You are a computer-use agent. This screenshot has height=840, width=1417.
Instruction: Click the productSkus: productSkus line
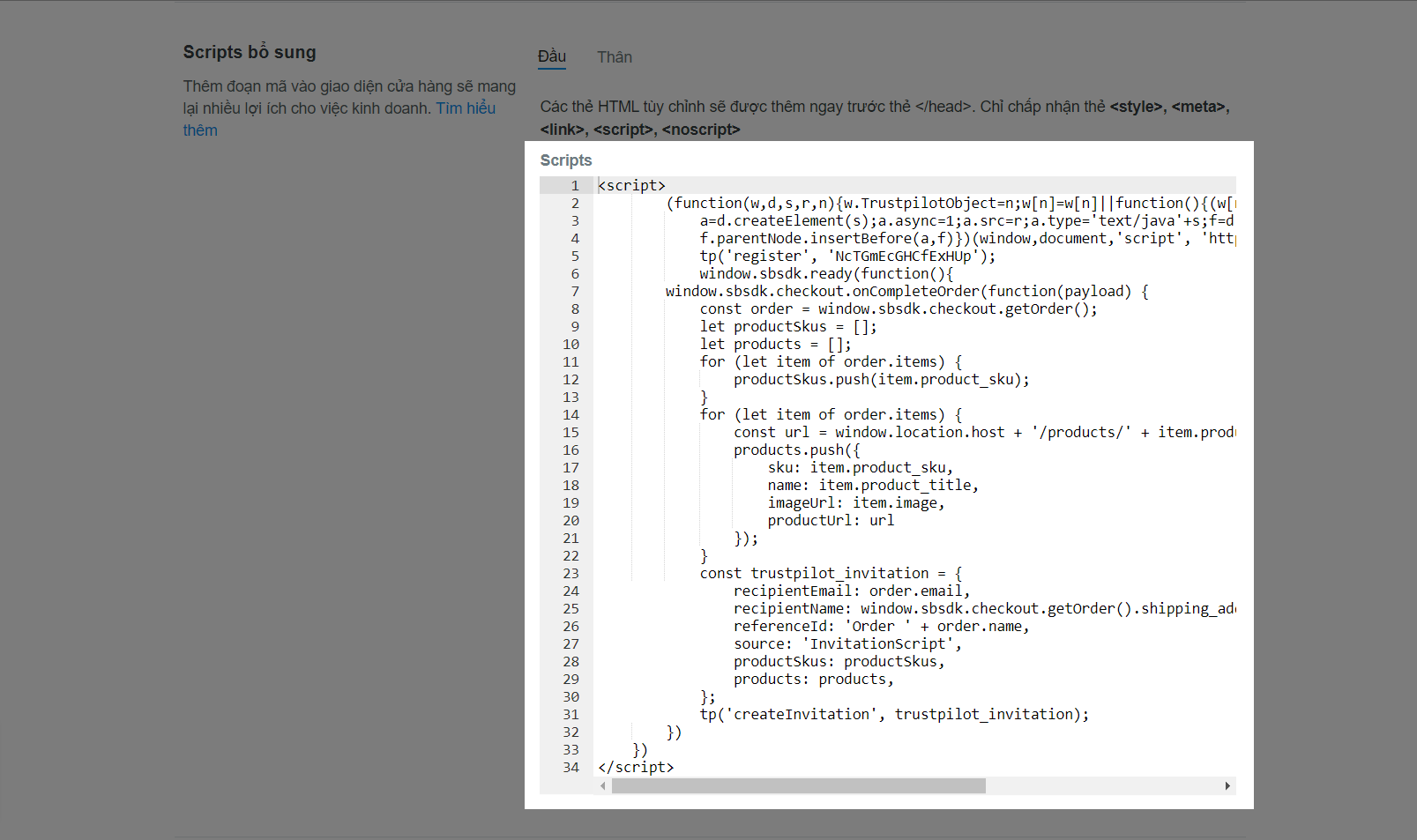[839, 661]
